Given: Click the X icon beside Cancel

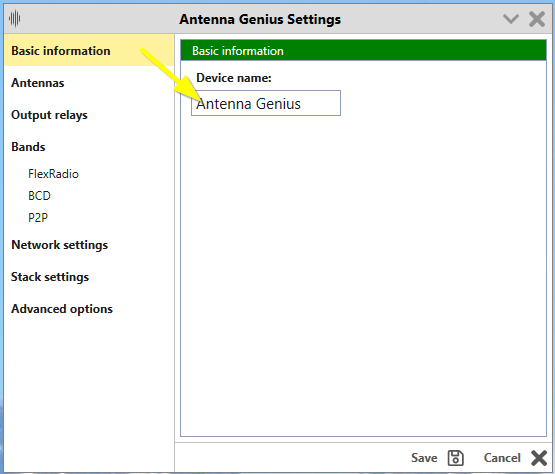Looking at the screenshot, I should tap(539, 458).
